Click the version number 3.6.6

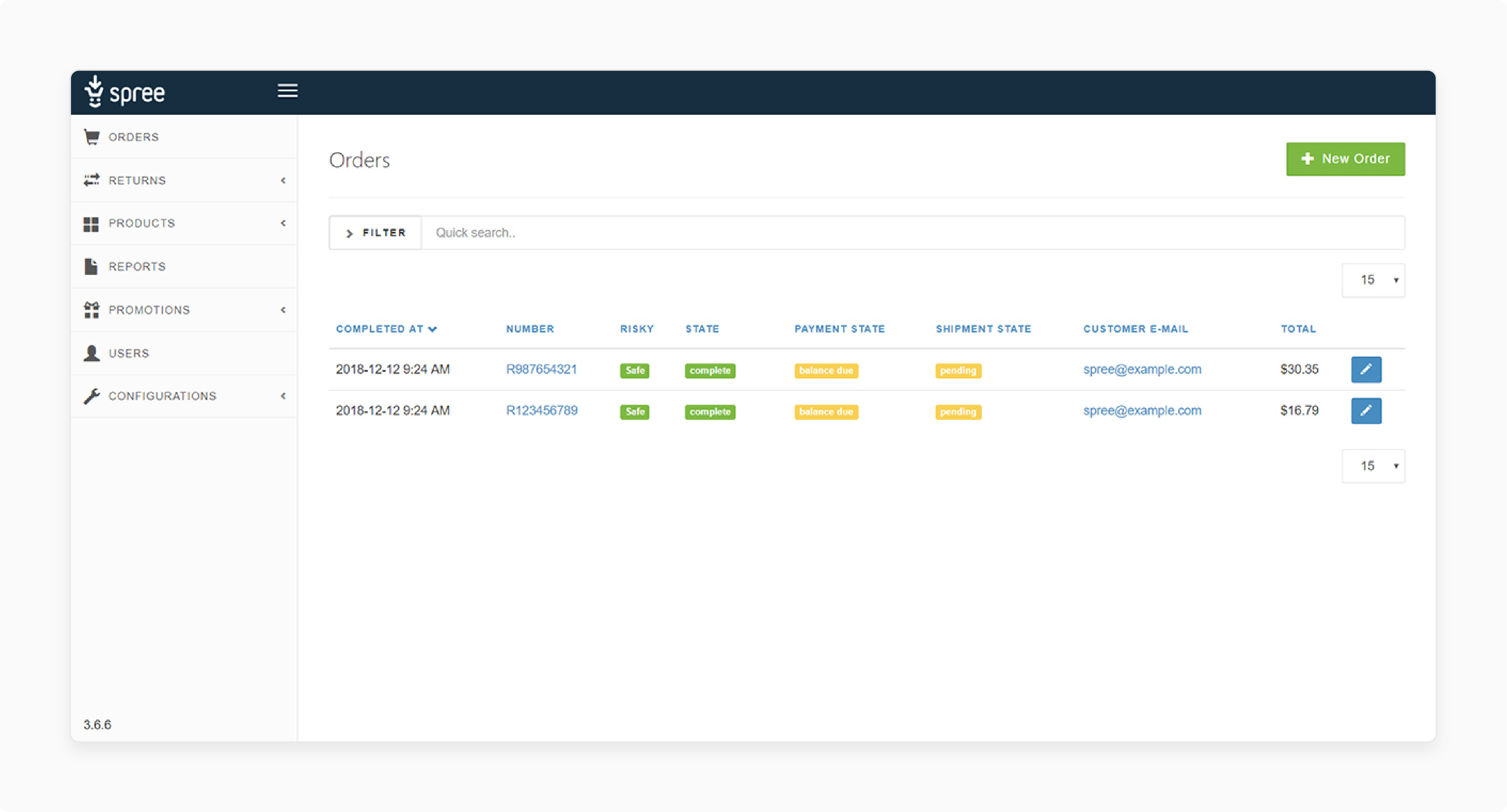[x=97, y=725]
